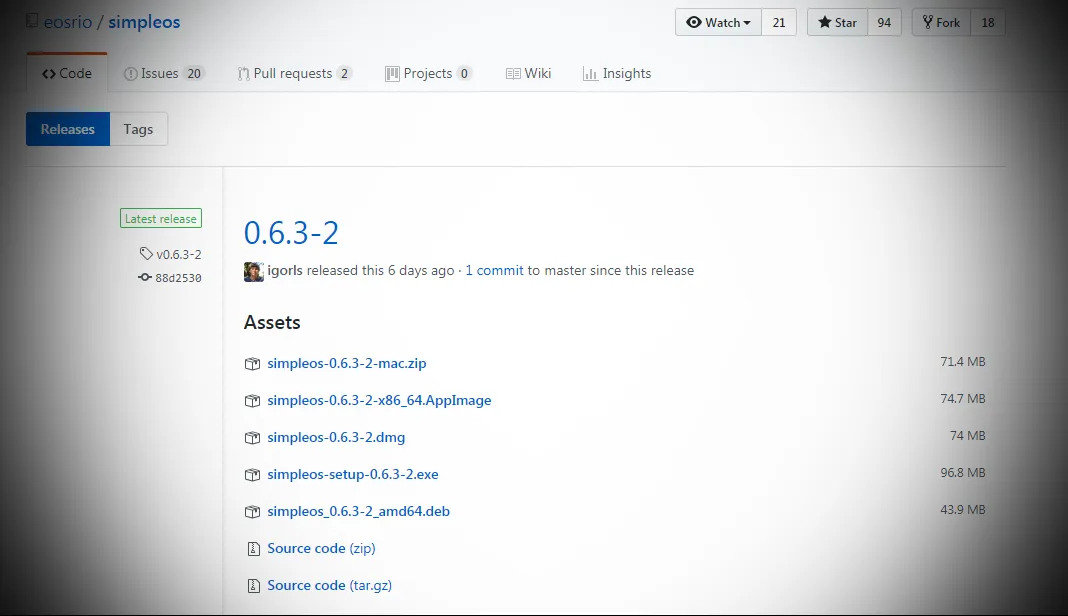The image size is (1068, 616).
Task: Fork the simpleos repository
Action: [941, 22]
